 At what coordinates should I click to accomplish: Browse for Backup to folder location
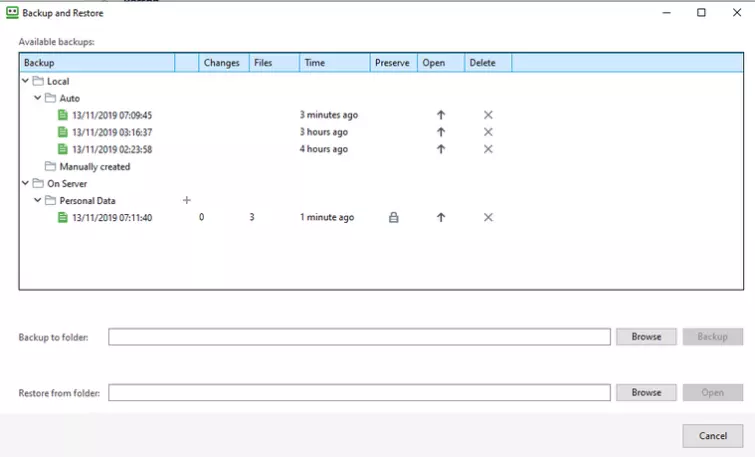pos(646,337)
